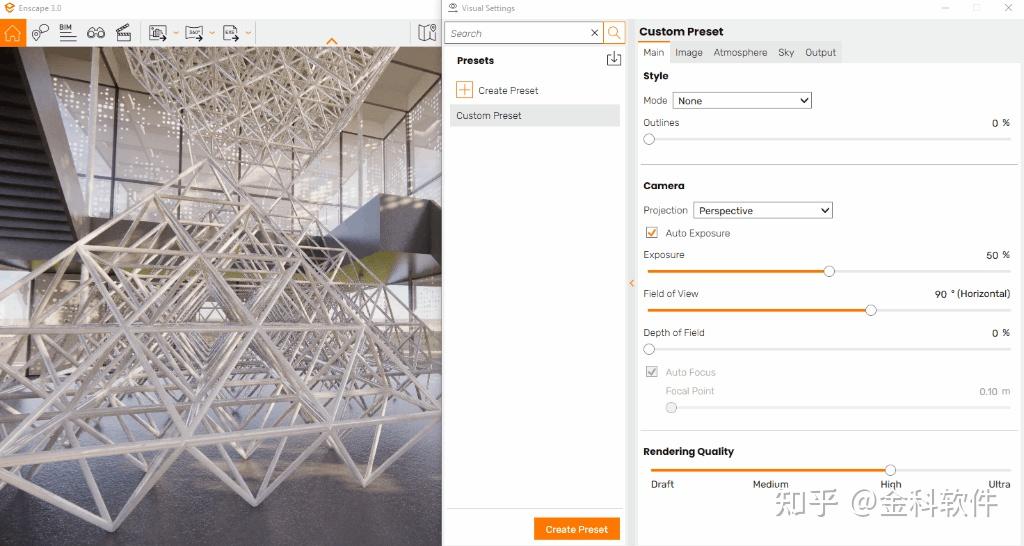Open the BIM info icon
Image resolution: width=1024 pixels, height=546 pixels.
(67, 33)
